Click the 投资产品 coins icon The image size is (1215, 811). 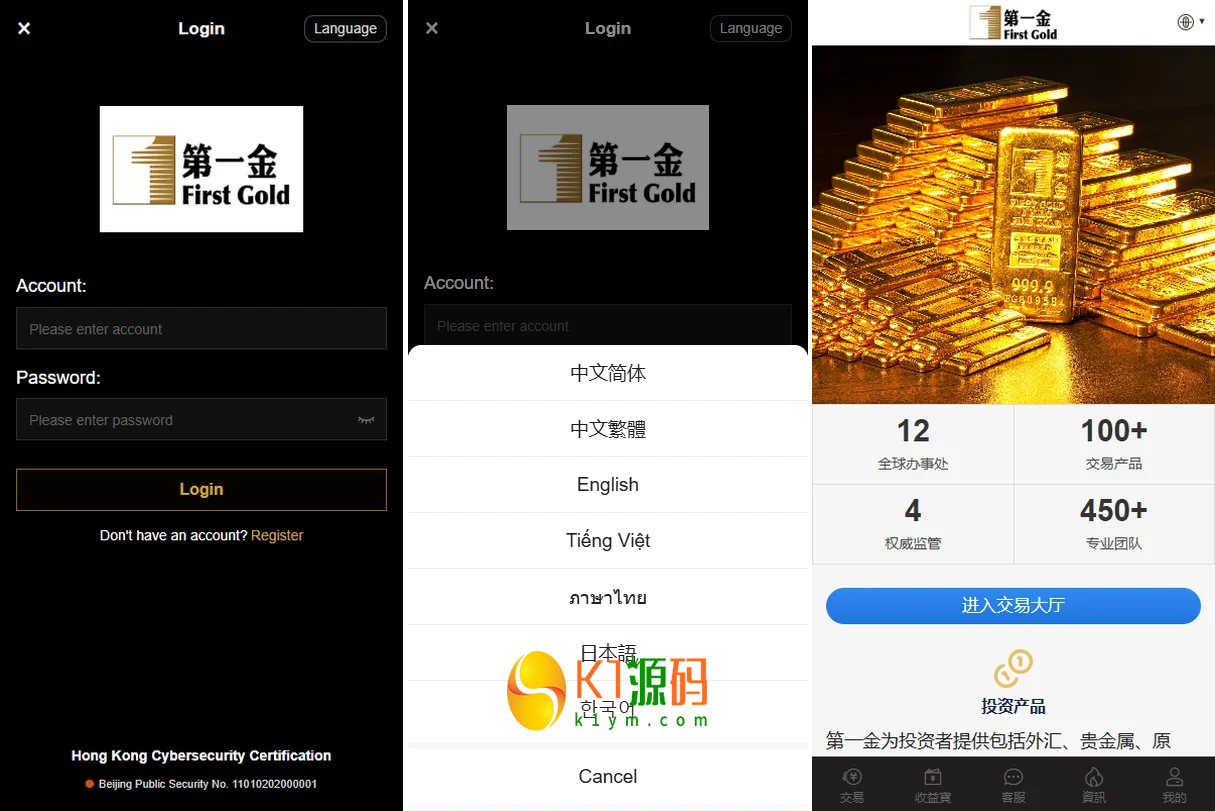tap(1013, 668)
